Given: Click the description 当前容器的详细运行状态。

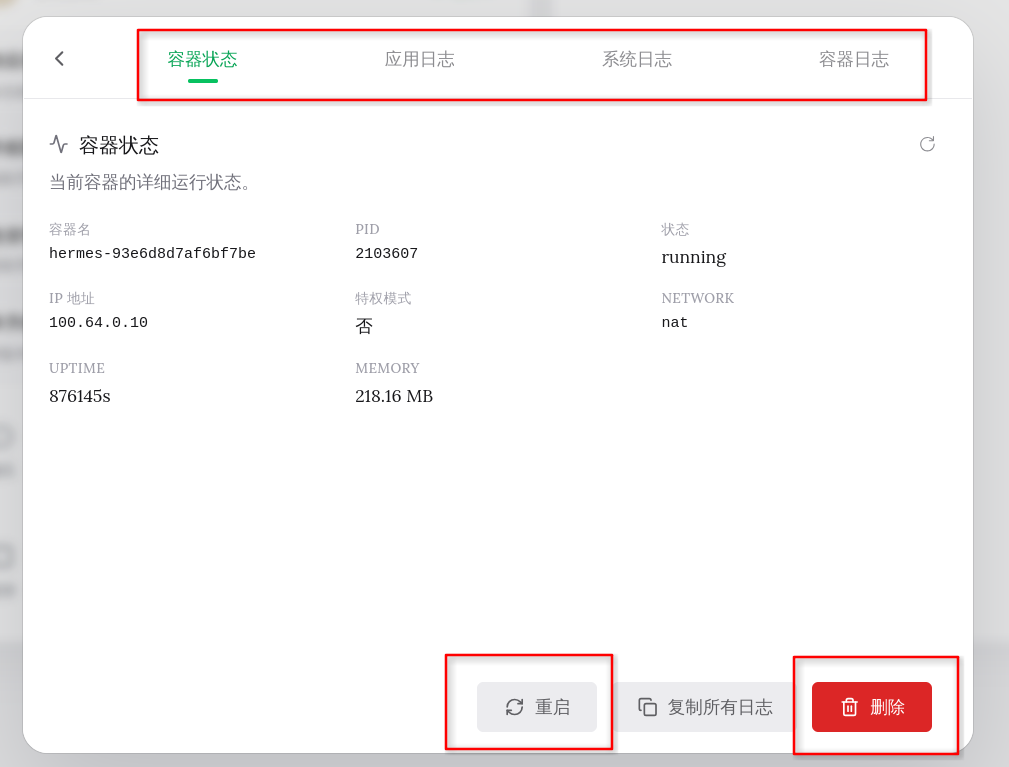Looking at the screenshot, I should (149, 183).
